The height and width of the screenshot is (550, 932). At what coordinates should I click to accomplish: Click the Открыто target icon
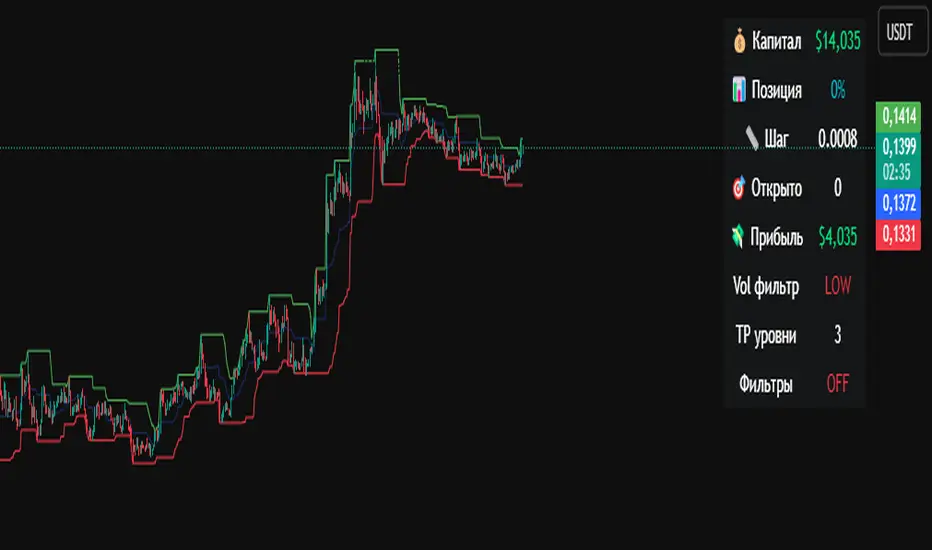coord(739,188)
